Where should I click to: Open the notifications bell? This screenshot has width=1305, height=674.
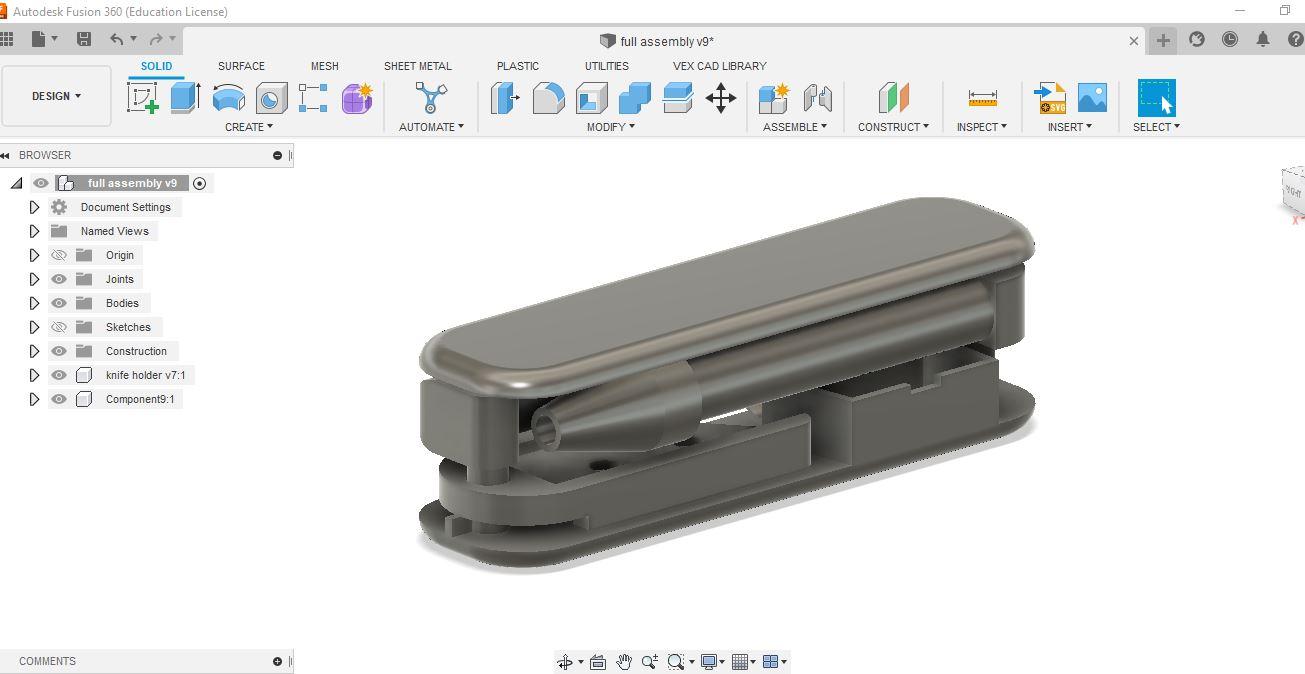(x=1263, y=39)
